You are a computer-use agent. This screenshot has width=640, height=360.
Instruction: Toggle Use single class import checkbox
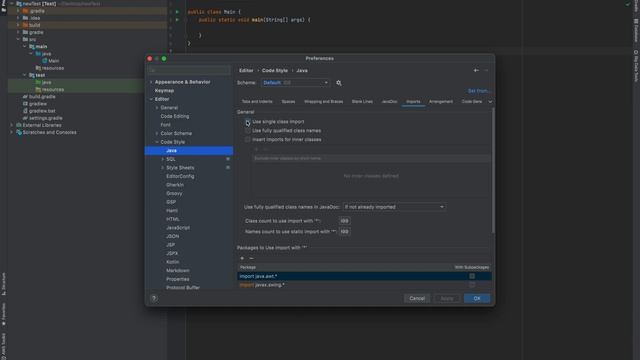(x=248, y=122)
